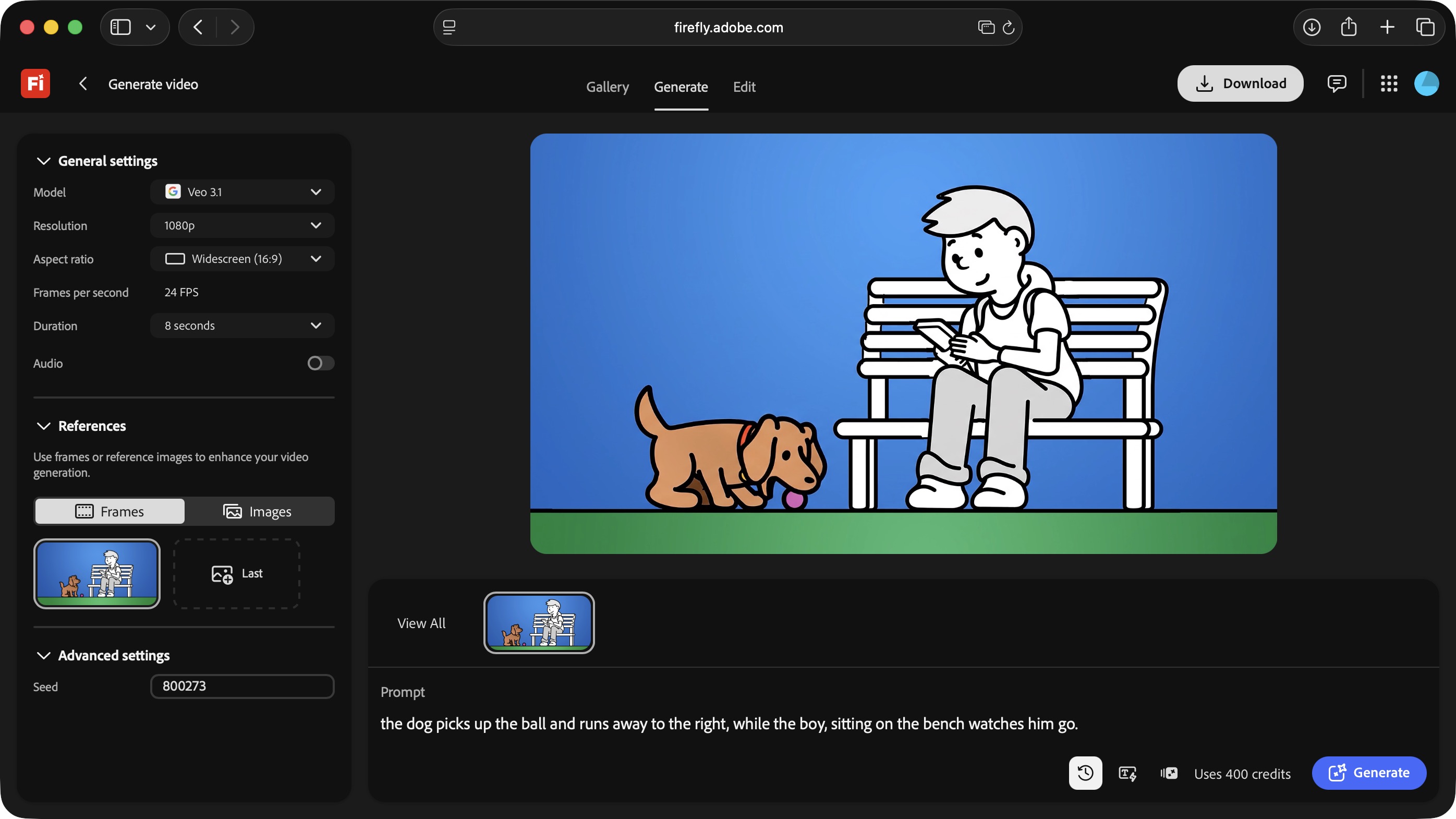Open the Model dropdown showing Veo 3.1
The image size is (1456, 819).
point(242,191)
